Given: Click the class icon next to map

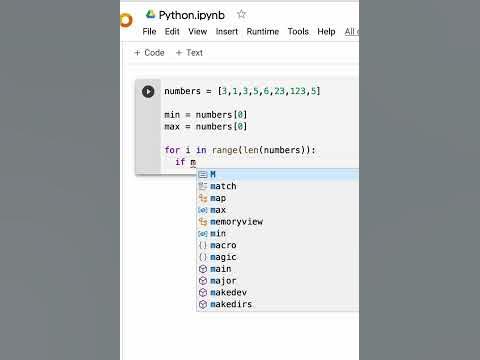Looking at the screenshot, I should [203, 198].
